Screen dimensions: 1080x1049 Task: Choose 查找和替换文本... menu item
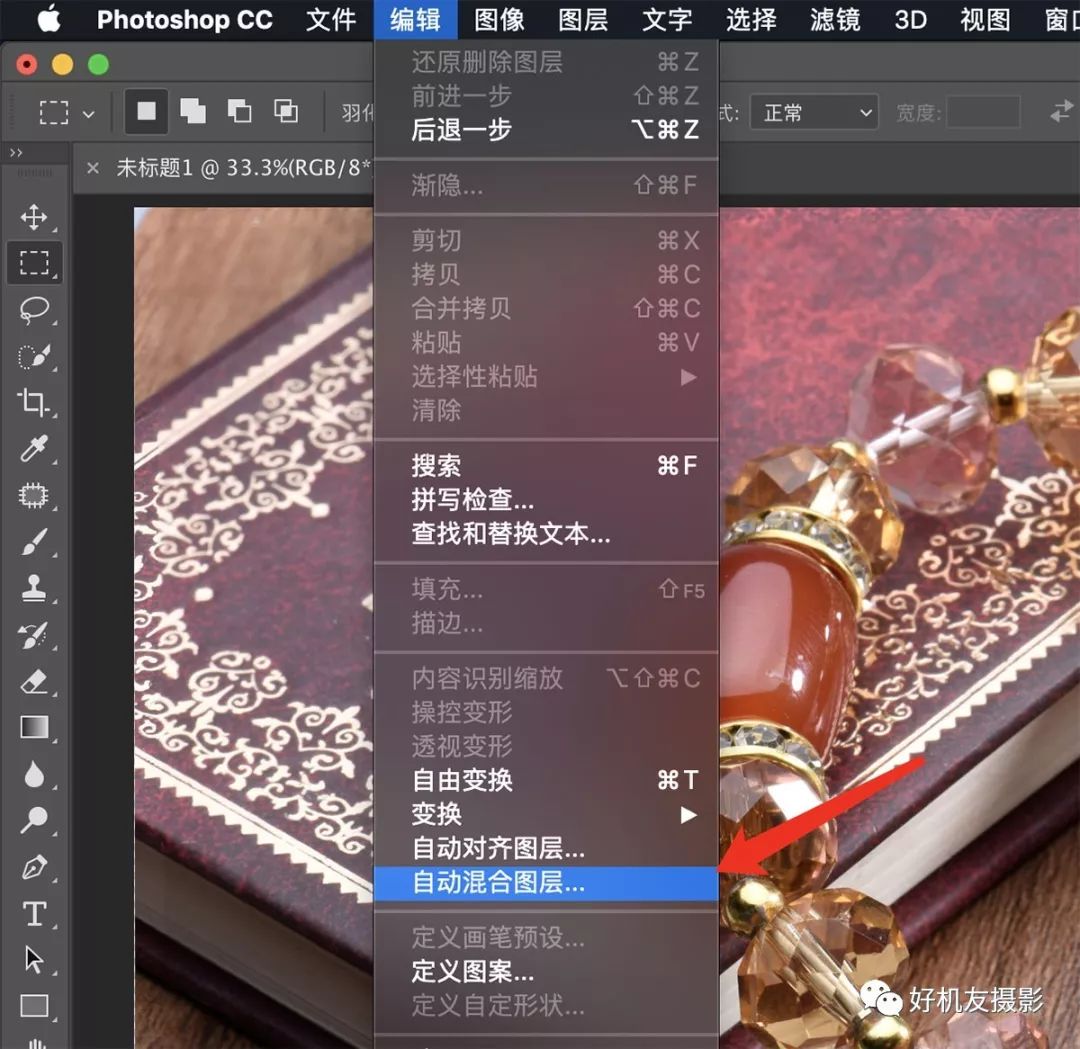tap(546, 534)
